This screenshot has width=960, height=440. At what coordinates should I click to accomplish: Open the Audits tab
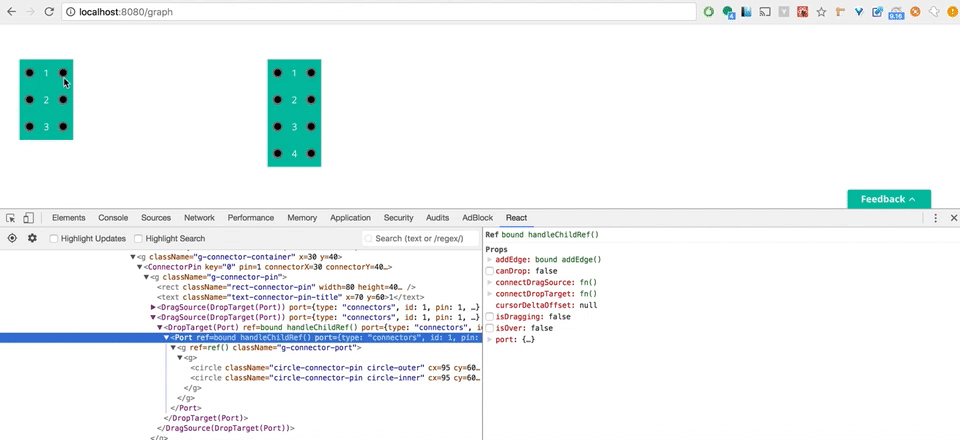tap(438, 218)
